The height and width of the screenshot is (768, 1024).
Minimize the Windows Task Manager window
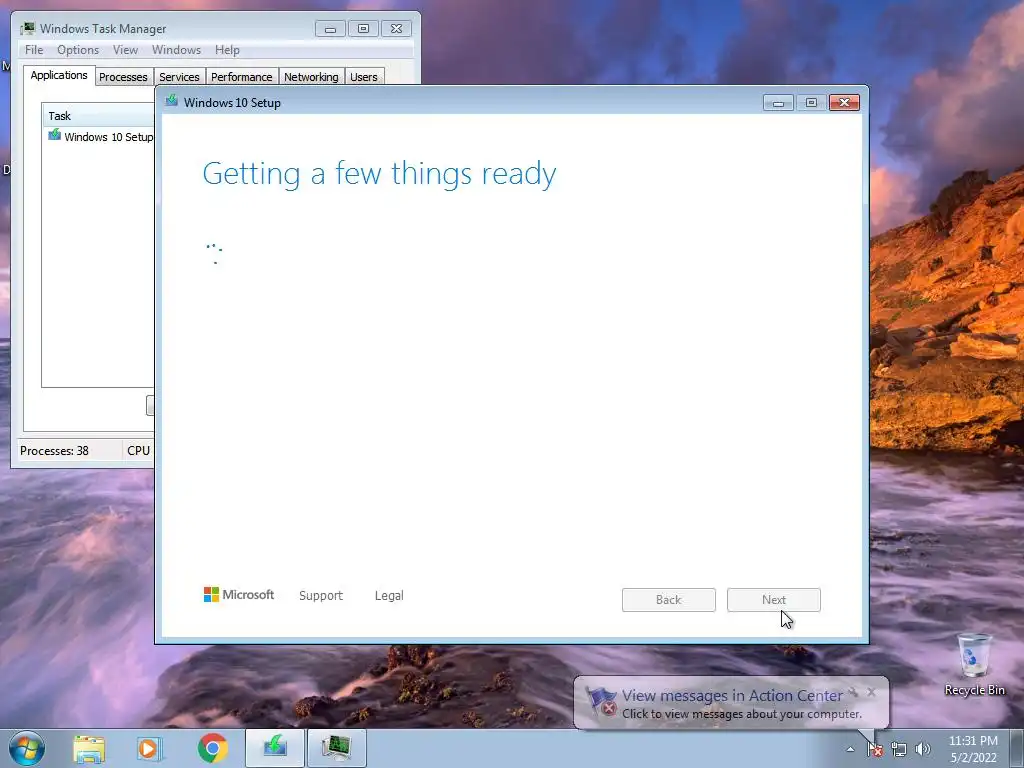tap(330, 29)
